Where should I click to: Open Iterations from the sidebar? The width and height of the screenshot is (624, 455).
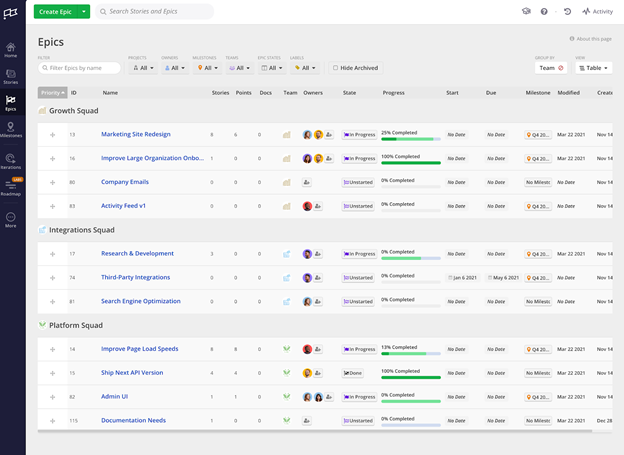(x=11, y=161)
